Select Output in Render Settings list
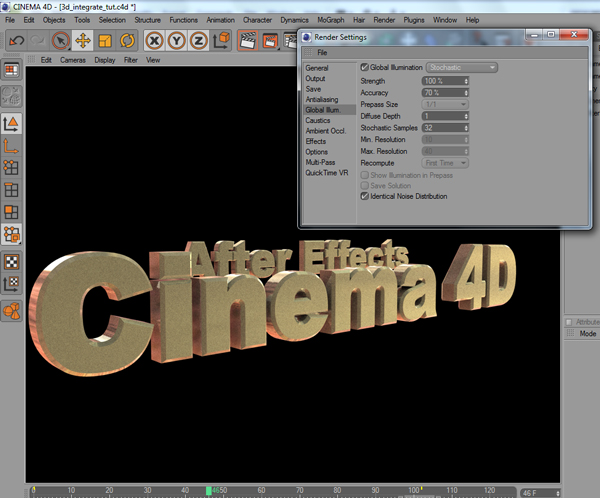 (x=315, y=78)
